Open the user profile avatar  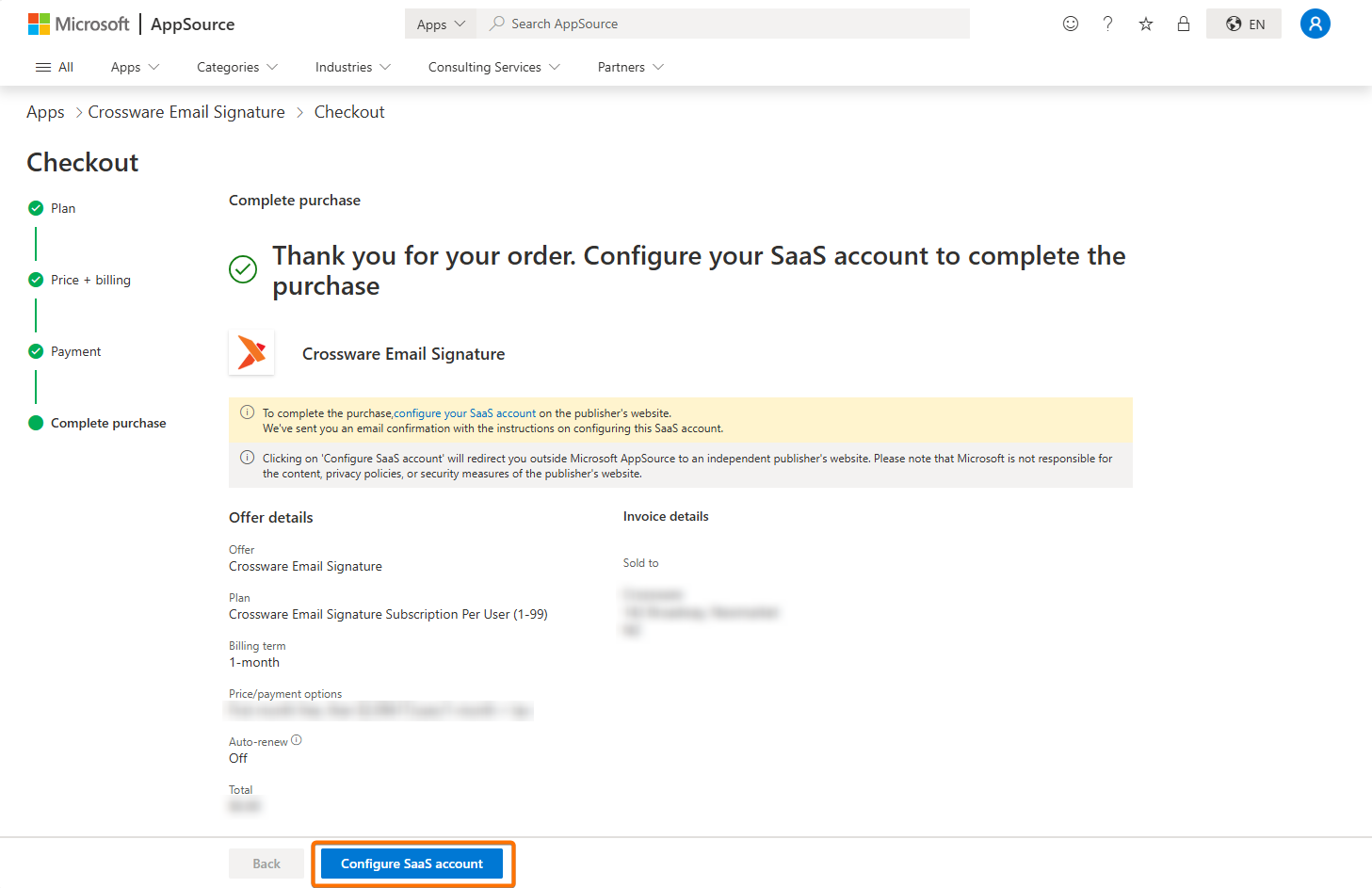click(x=1315, y=24)
